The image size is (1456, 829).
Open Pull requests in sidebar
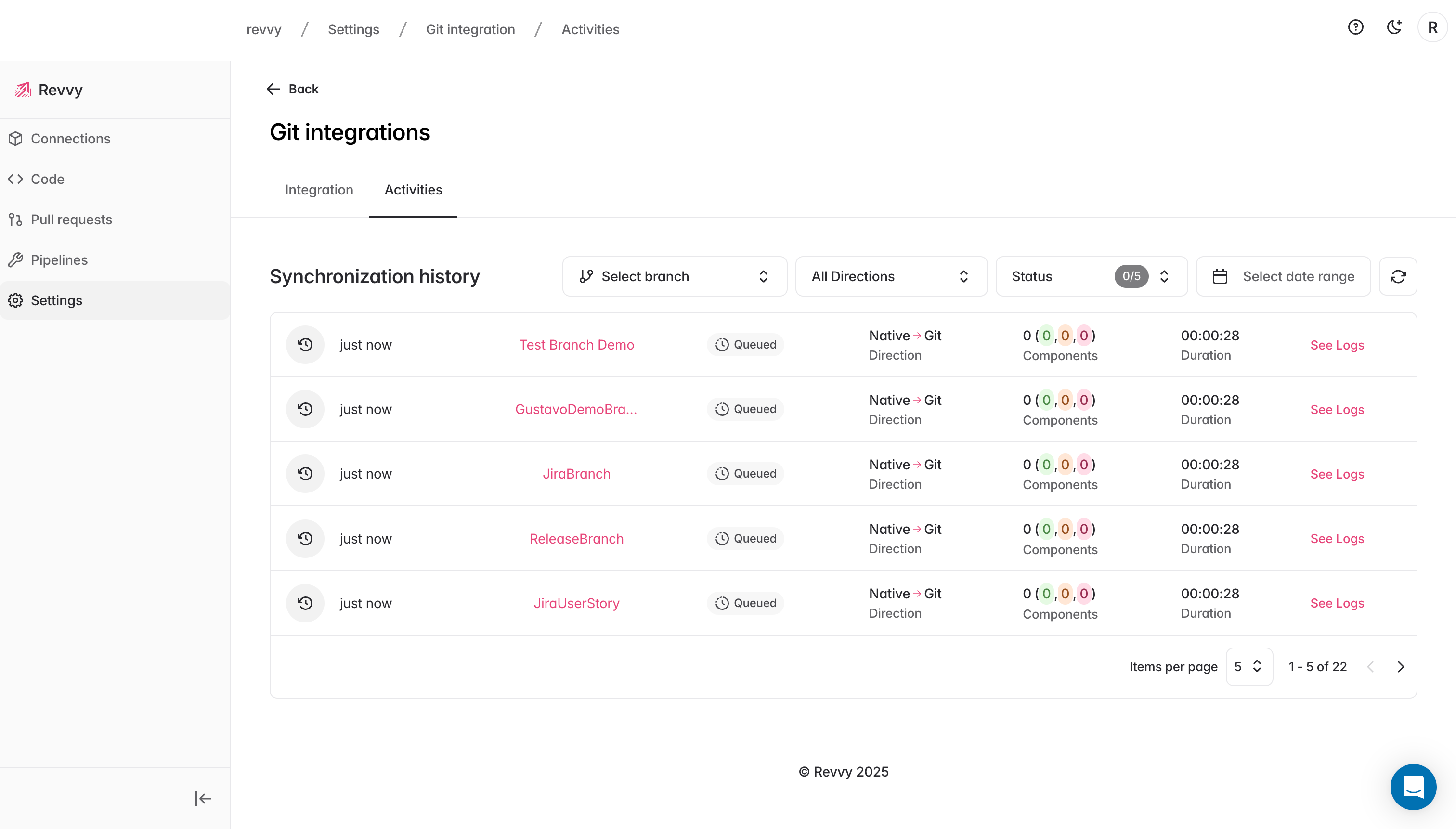(71, 220)
